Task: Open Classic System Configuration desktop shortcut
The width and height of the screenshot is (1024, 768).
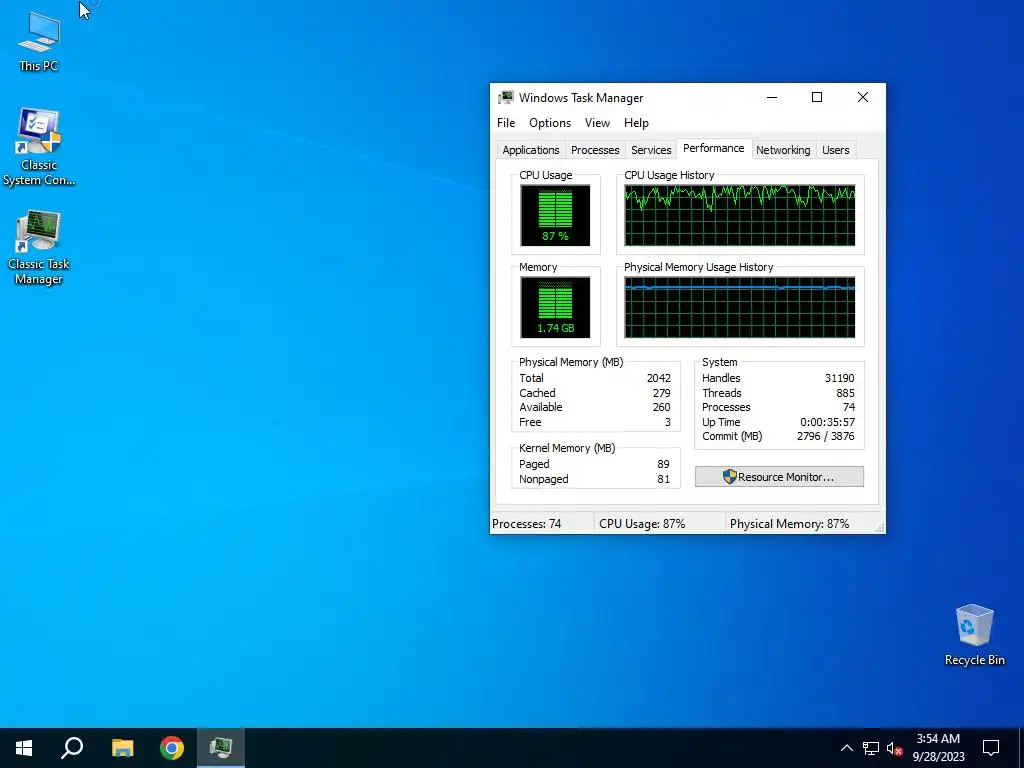Action: click(x=39, y=148)
